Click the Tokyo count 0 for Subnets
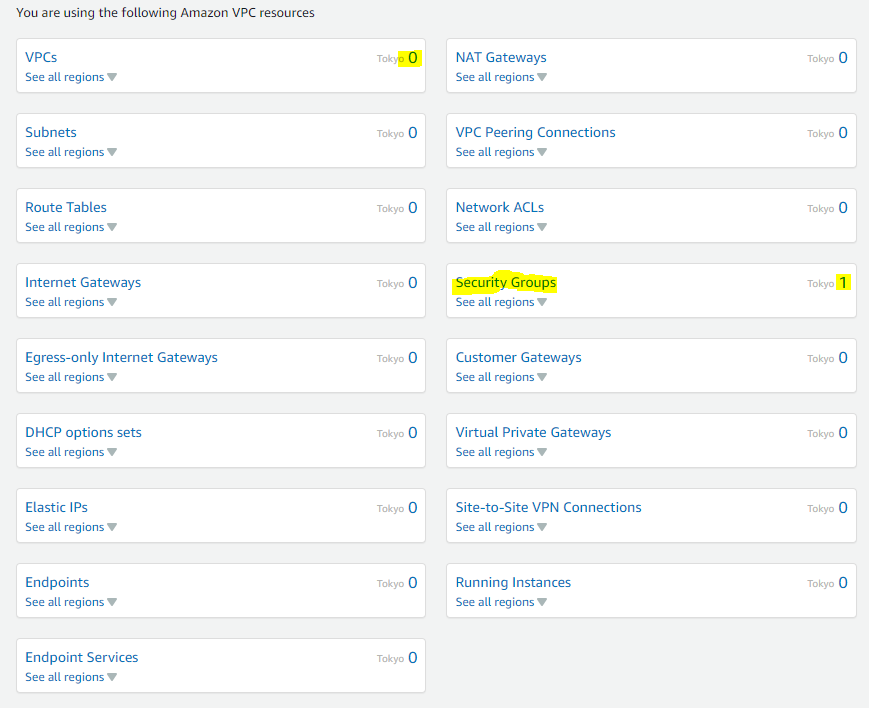 pos(413,133)
